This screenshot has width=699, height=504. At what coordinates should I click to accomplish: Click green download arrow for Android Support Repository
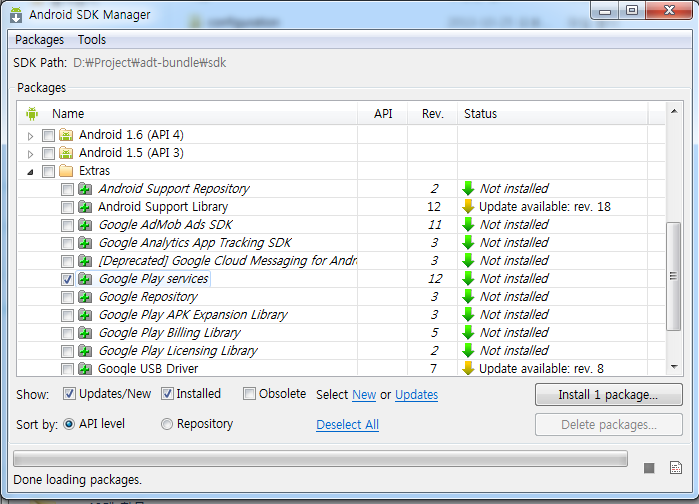[468, 188]
